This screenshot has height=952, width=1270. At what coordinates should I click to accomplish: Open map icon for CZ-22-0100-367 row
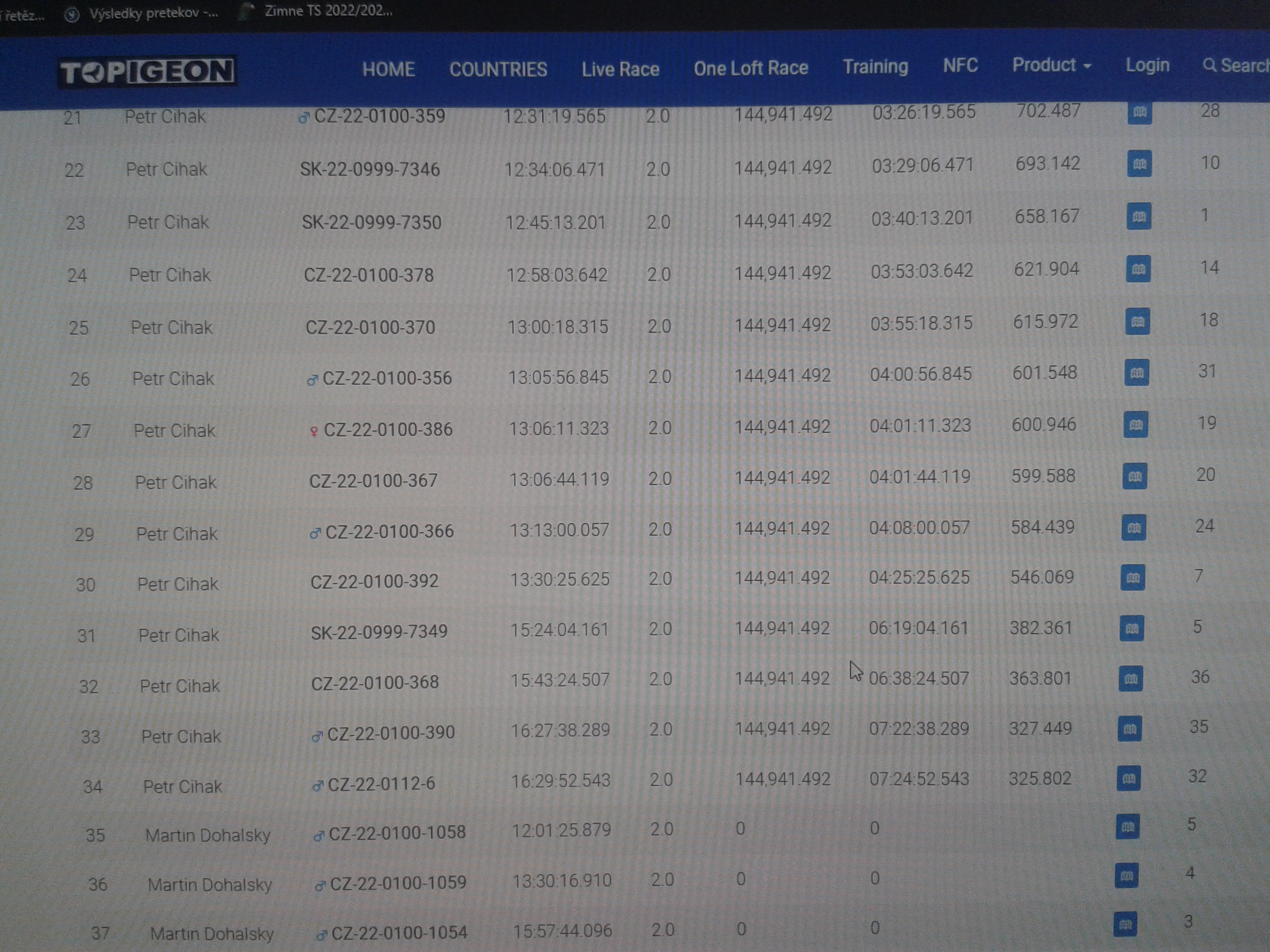(x=1135, y=476)
